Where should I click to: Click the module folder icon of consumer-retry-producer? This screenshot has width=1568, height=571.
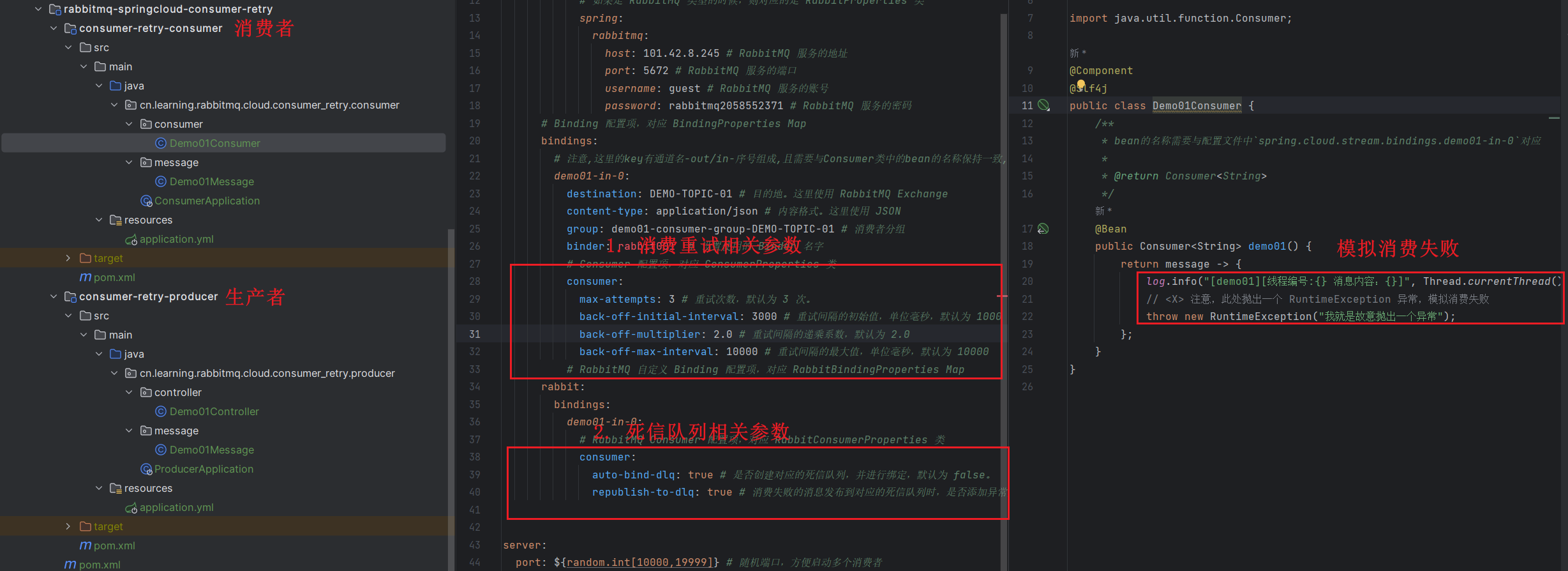click(x=70, y=296)
